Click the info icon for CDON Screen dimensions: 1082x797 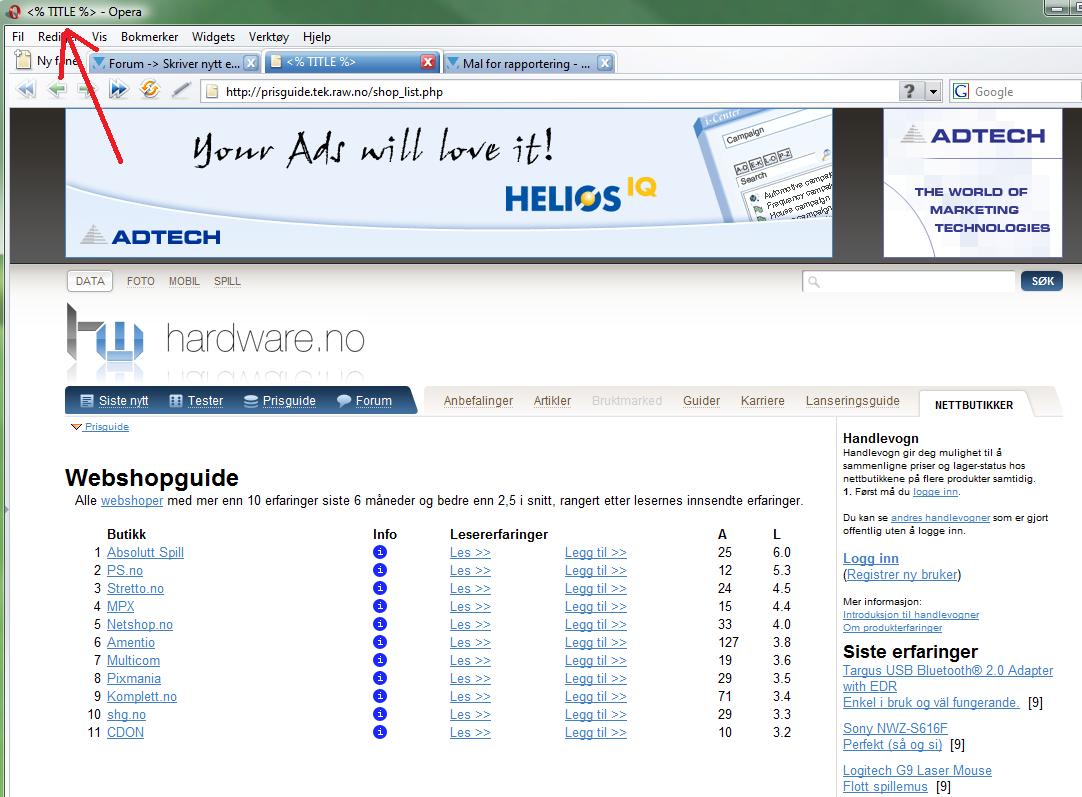point(380,732)
